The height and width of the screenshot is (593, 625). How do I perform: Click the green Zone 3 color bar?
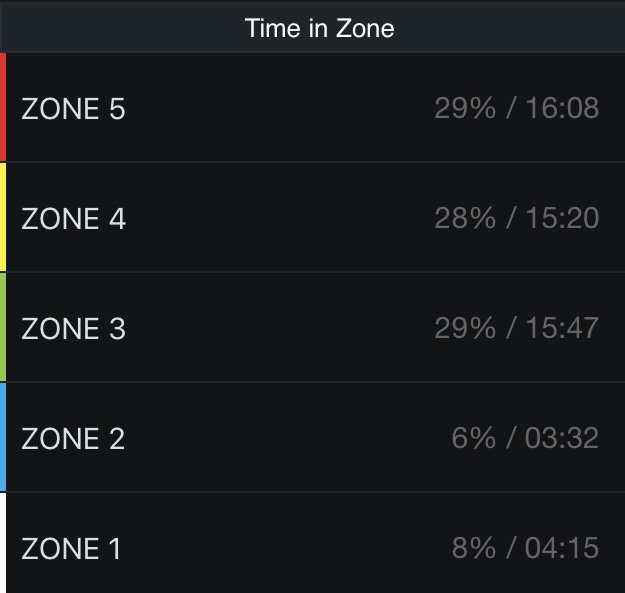3,327
